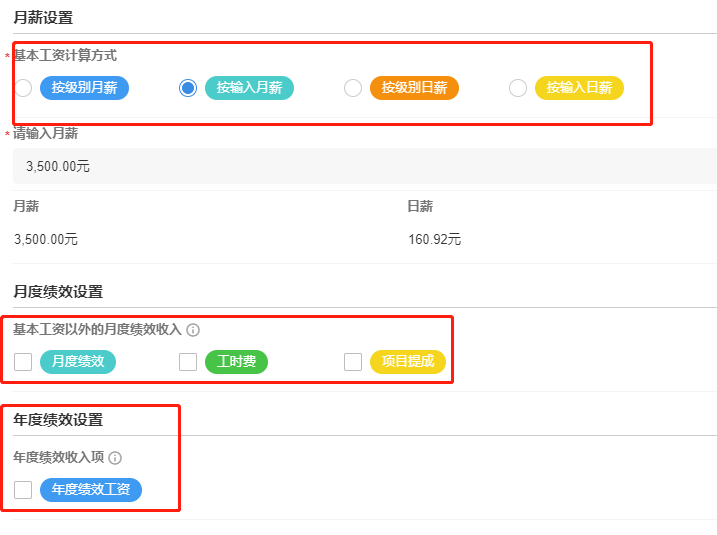Toggle the 年度绩效工资 checkbox
Image resolution: width=717 pixels, height=535 pixels.
pyautogui.click(x=23, y=490)
